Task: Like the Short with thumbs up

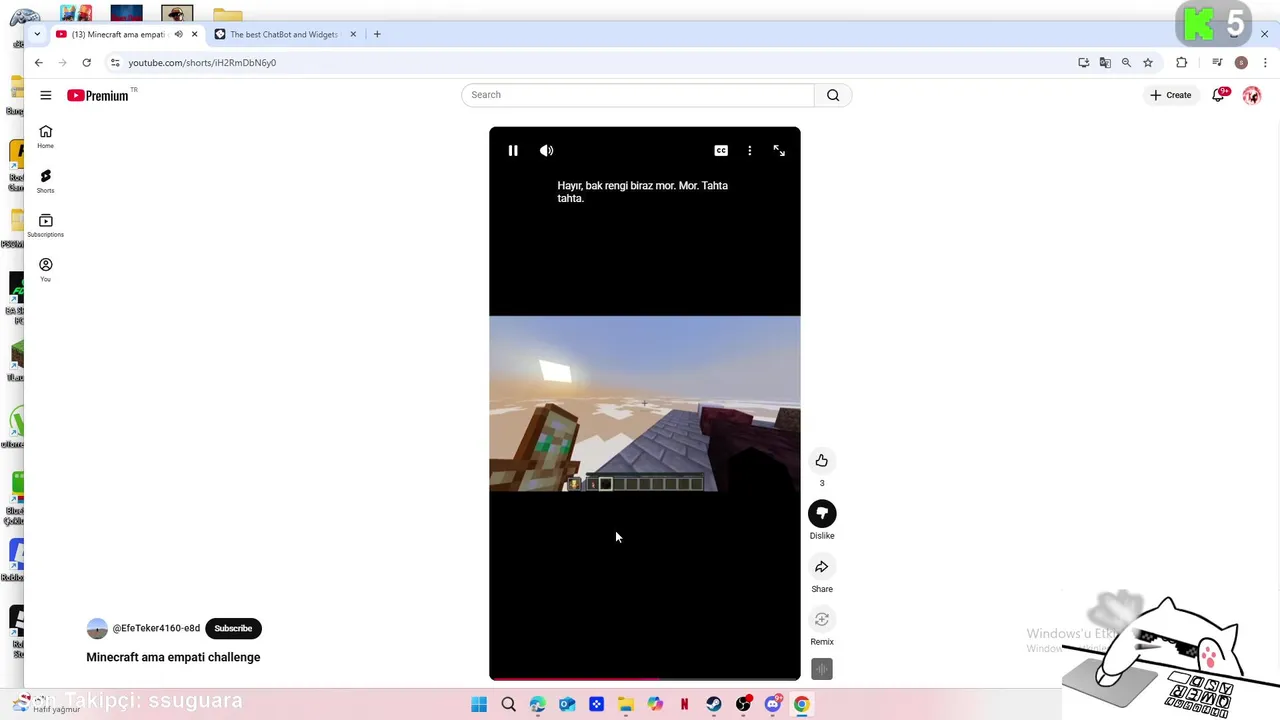Action: click(x=822, y=460)
